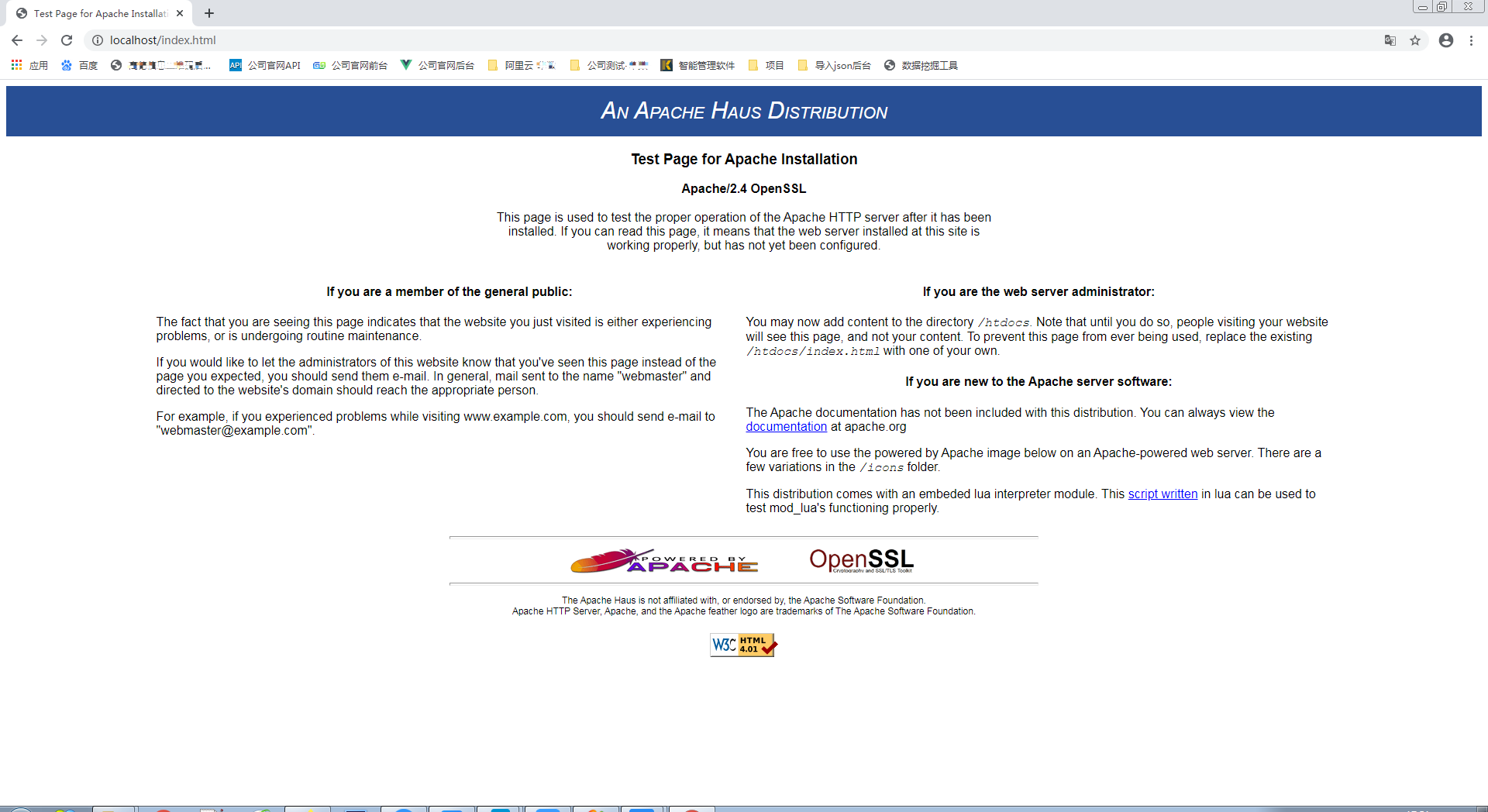Go back to the previous page
The image size is (1488, 812).
pyautogui.click(x=17, y=40)
